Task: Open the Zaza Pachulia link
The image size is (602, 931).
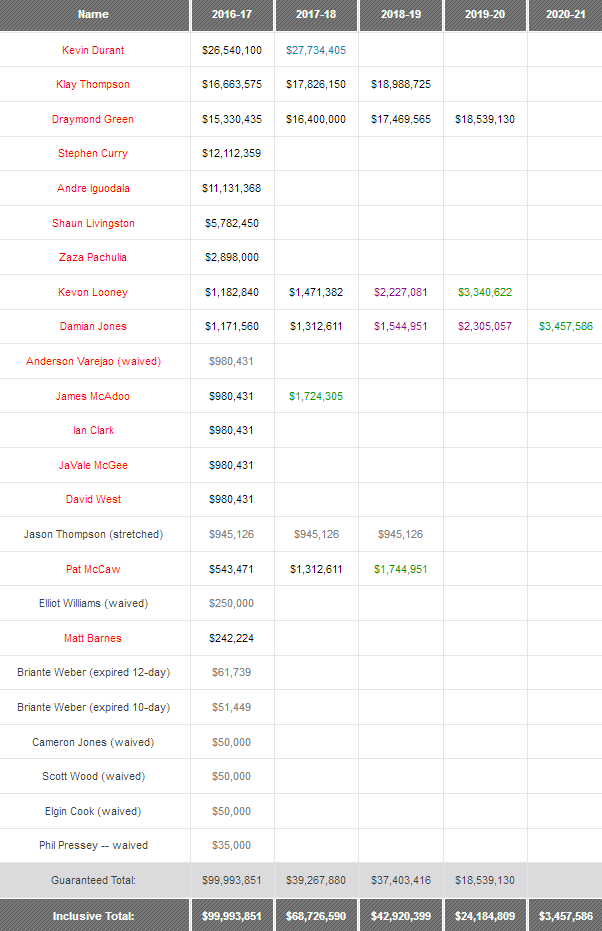Action: coord(93,258)
